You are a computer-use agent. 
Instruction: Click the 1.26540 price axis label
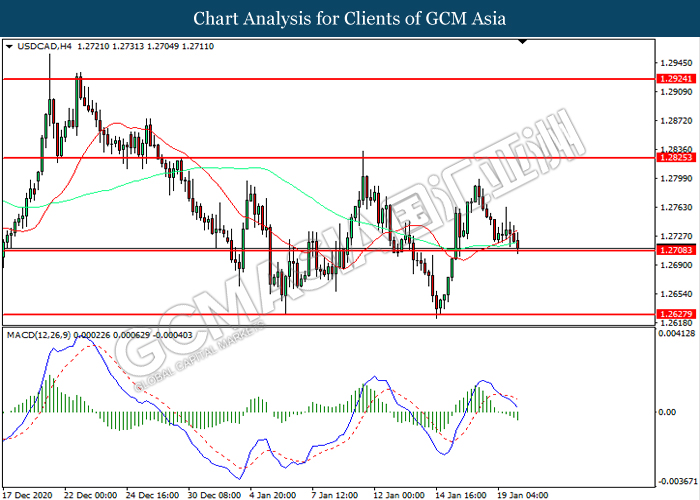click(676, 294)
